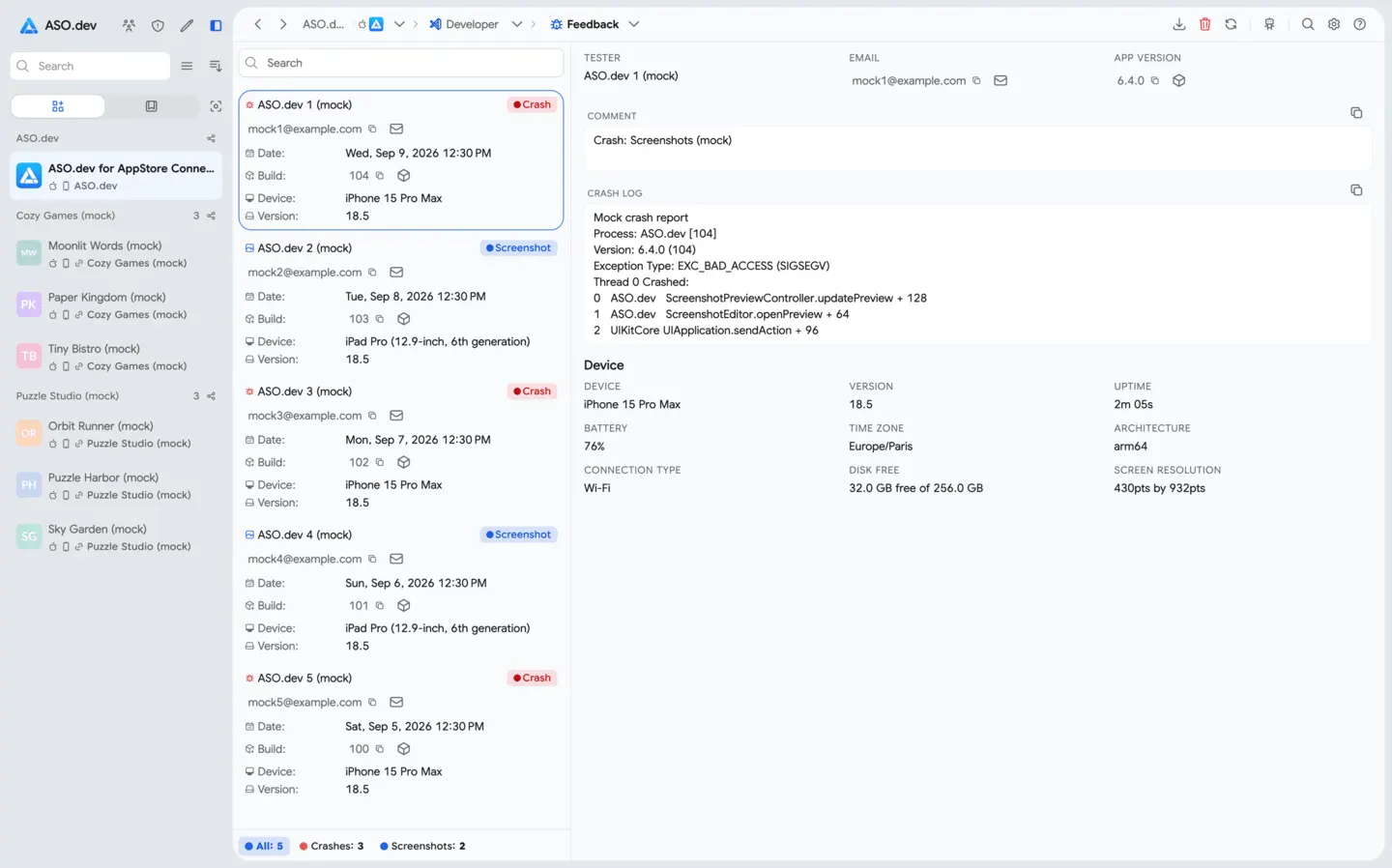The width and height of the screenshot is (1392, 868).
Task: Click the share icon next to Cozy Games (mock)
Action: [212, 216]
